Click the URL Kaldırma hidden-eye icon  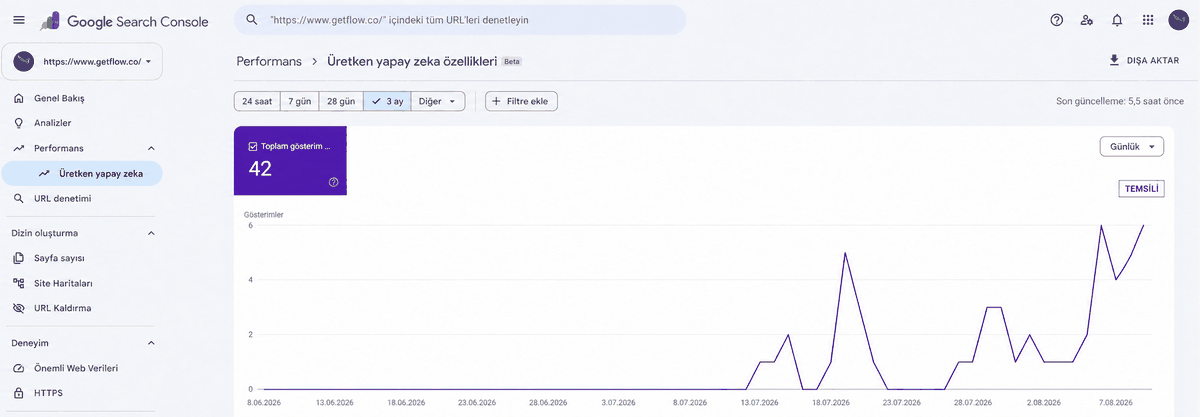[19, 308]
